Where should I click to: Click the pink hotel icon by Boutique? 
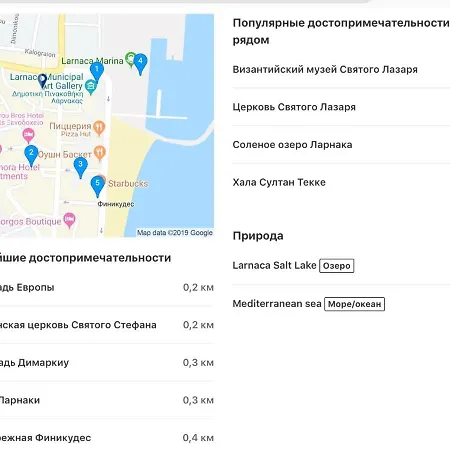(69, 220)
